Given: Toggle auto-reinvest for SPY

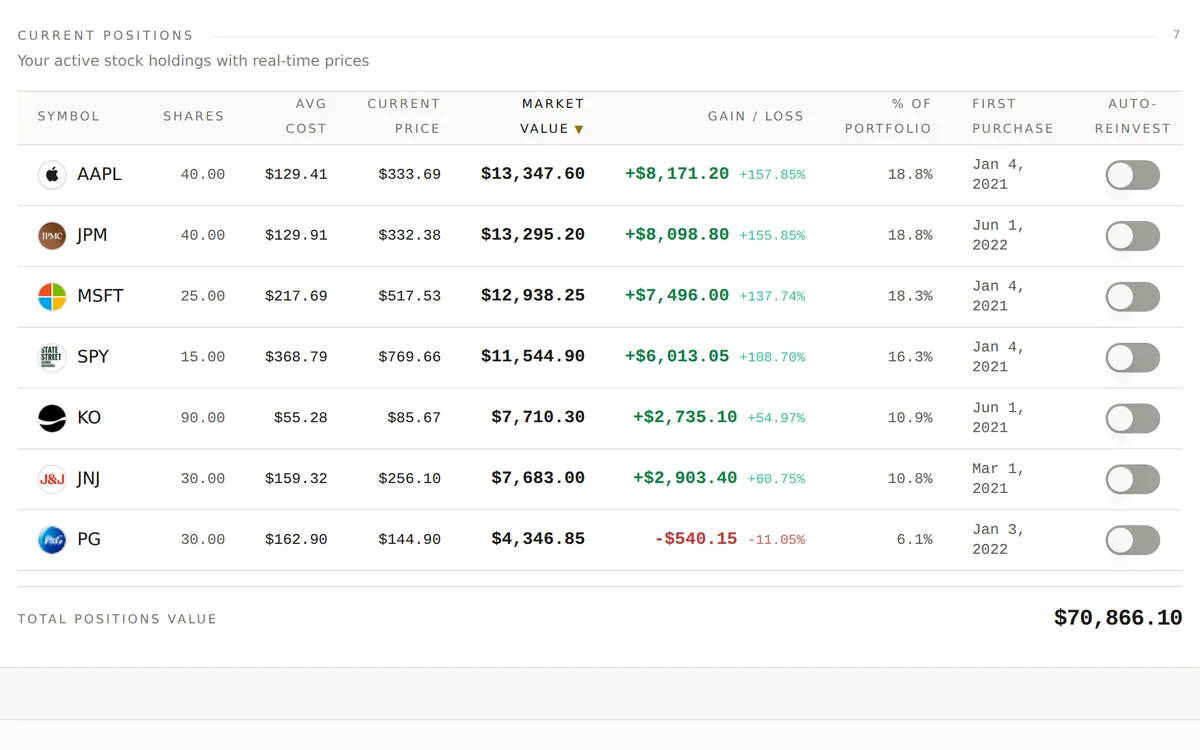Looking at the screenshot, I should tap(1133, 358).
